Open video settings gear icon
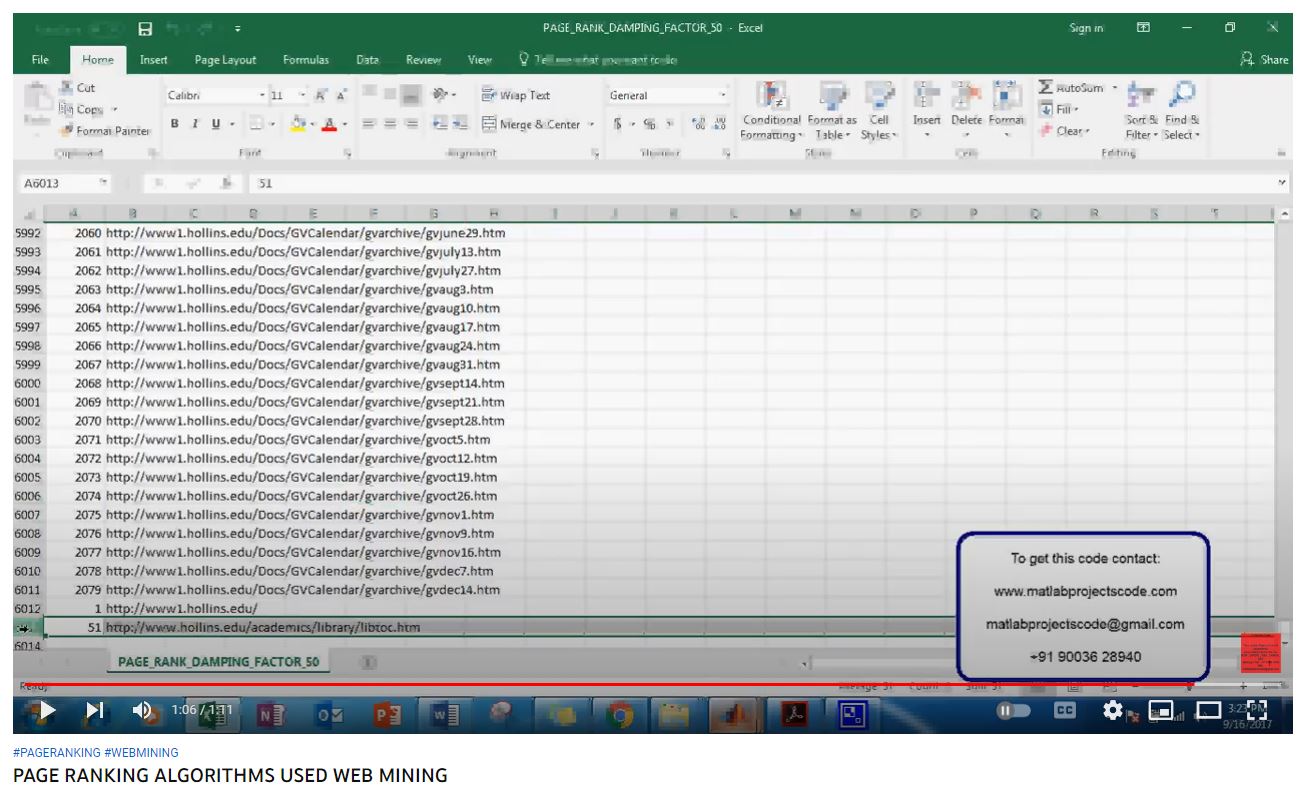The width and height of the screenshot is (1305, 797). (x=1113, y=710)
